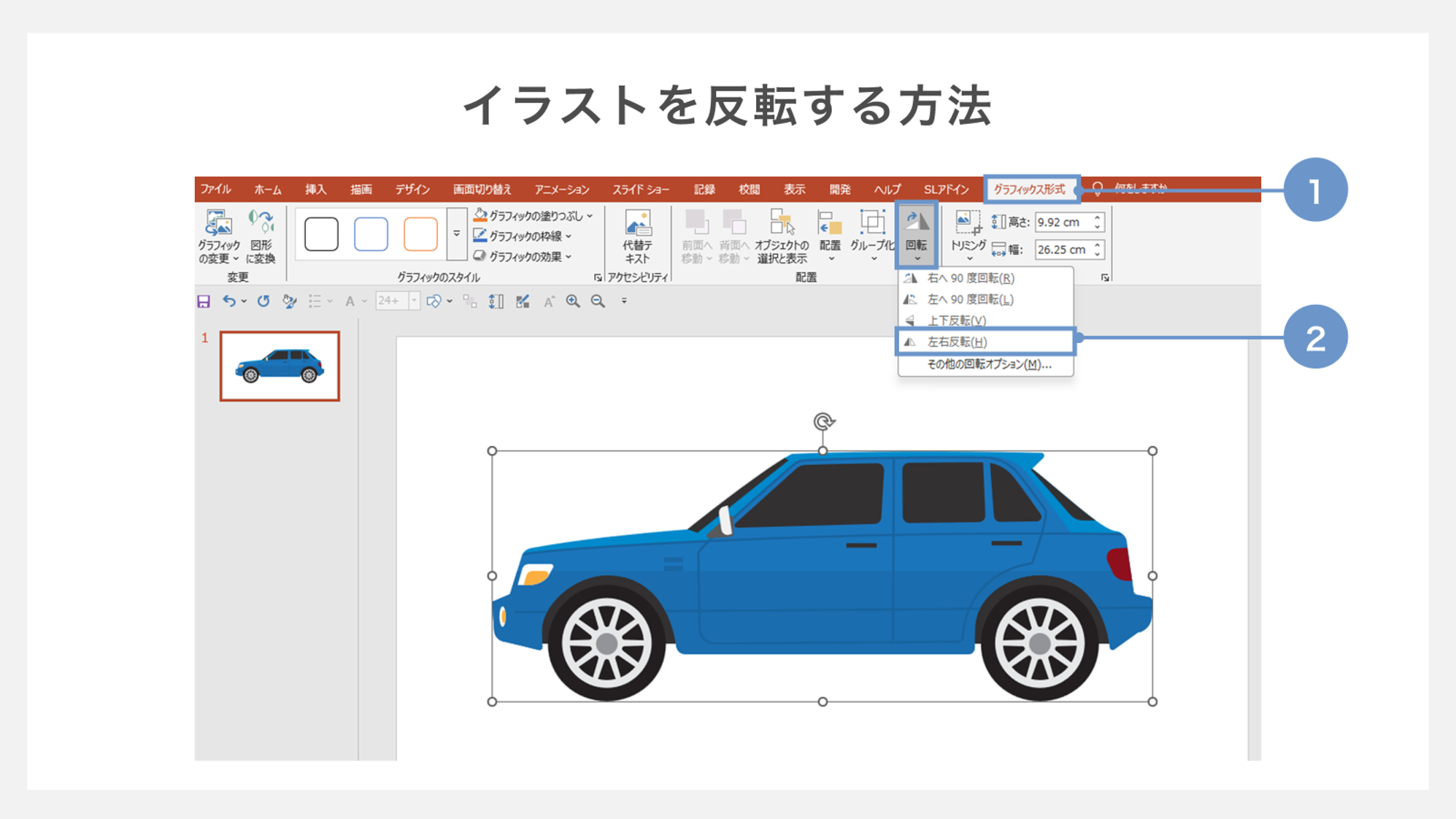Select 上下反転(V) menu item
Screen dimensions: 1456x819
(985, 320)
